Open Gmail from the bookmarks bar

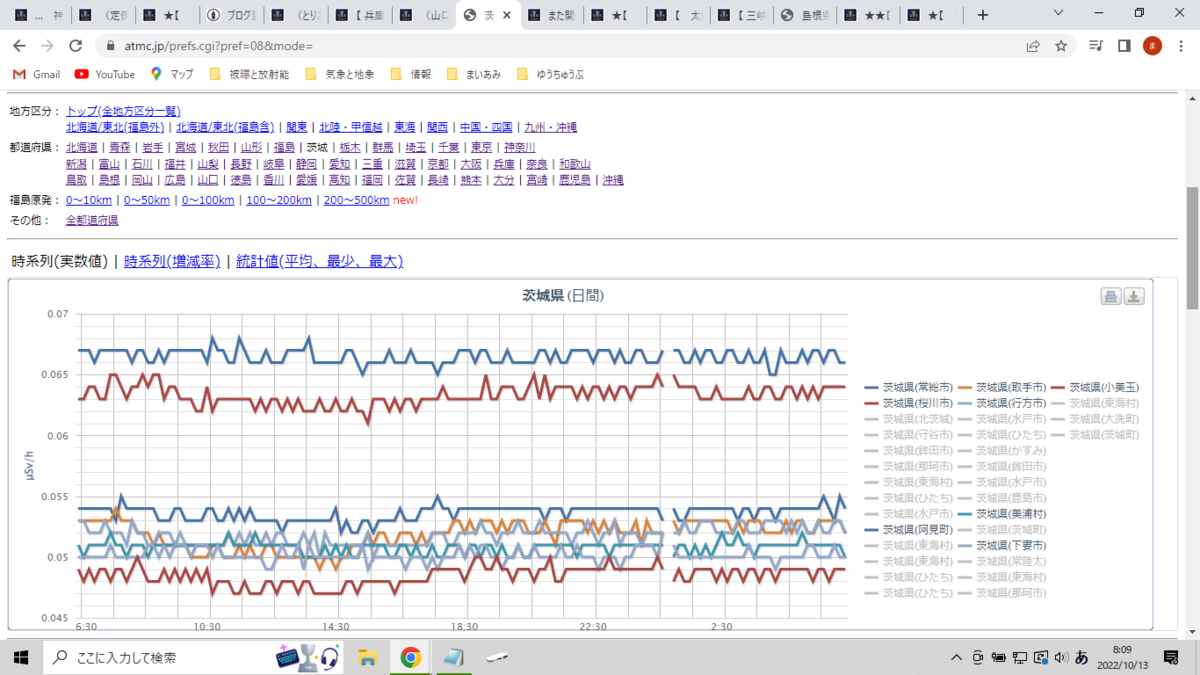click(x=37, y=74)
